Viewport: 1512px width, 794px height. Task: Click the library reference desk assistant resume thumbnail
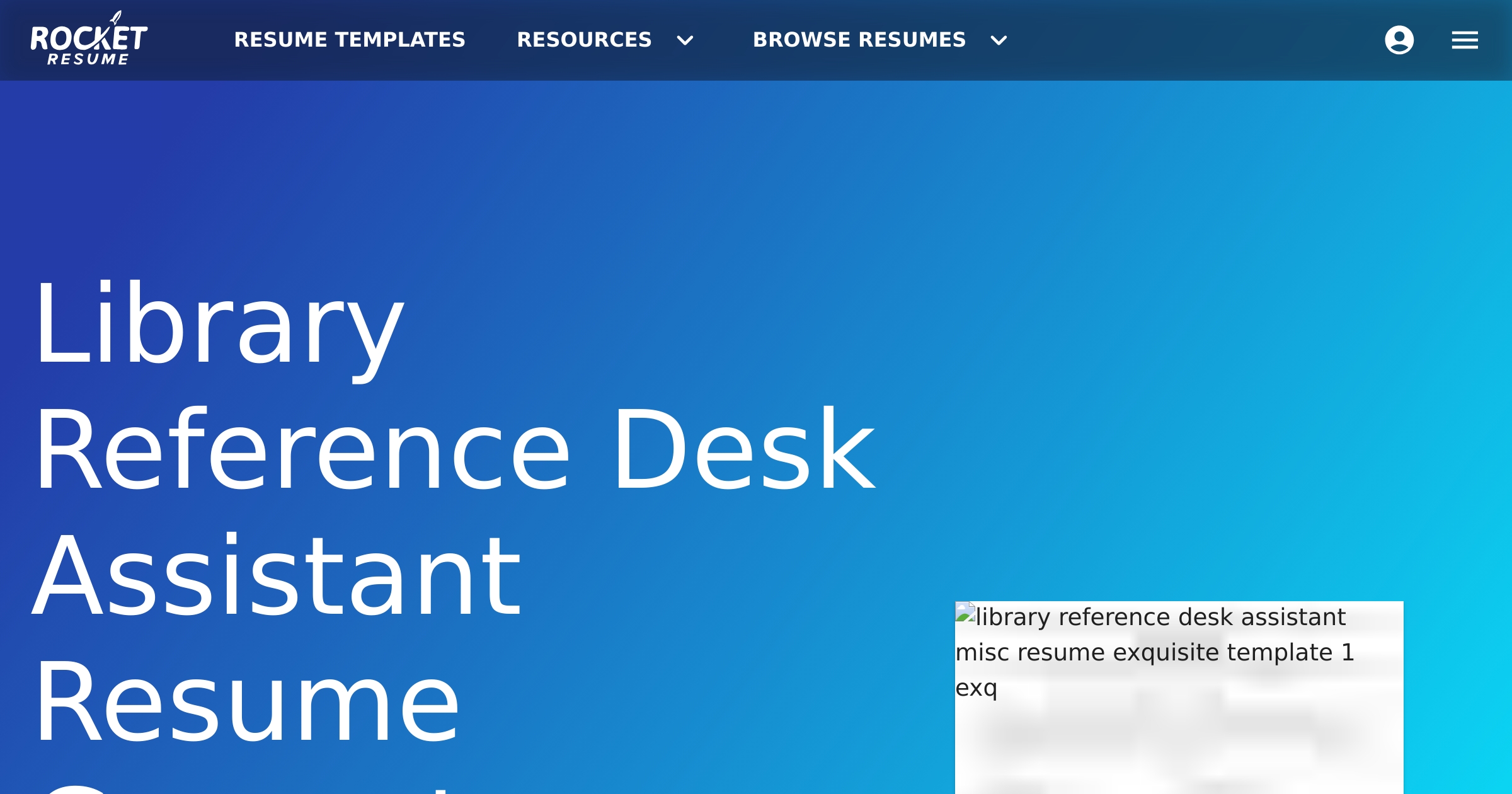1179,698
